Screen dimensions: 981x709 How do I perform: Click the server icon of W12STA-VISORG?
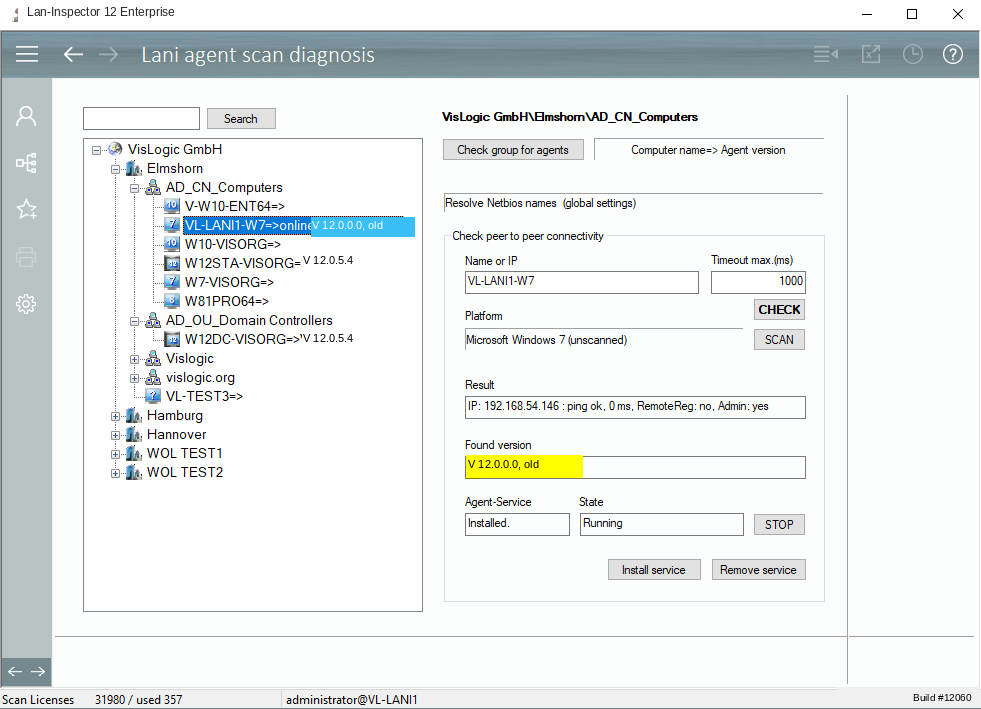point(172,263)
